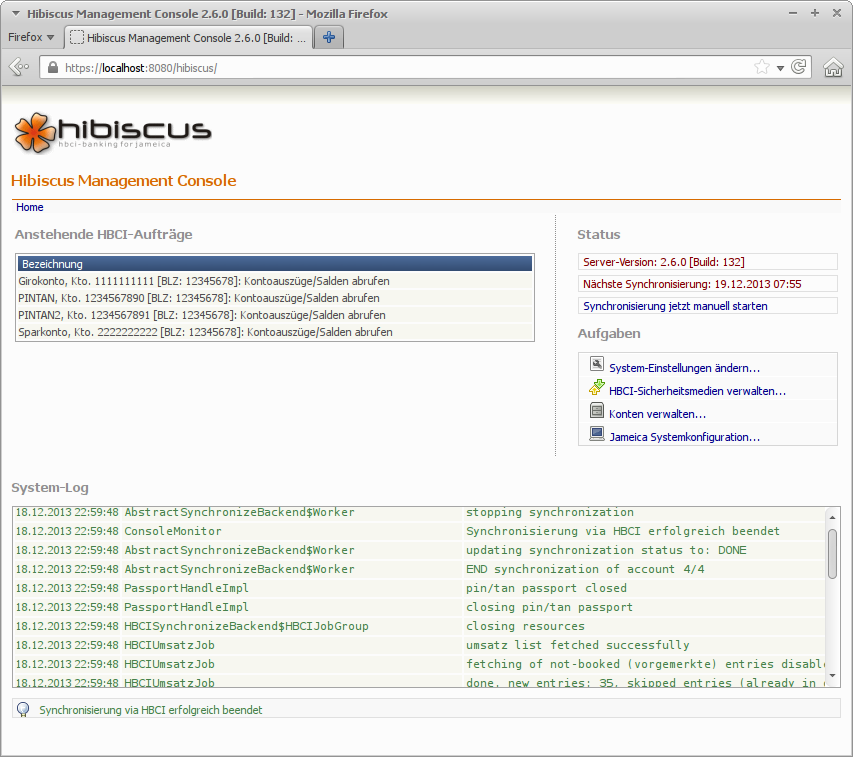This screenshot has width=853, height=757.
Task: Open Konten verwalten link
Action: [x=657, y=414]
